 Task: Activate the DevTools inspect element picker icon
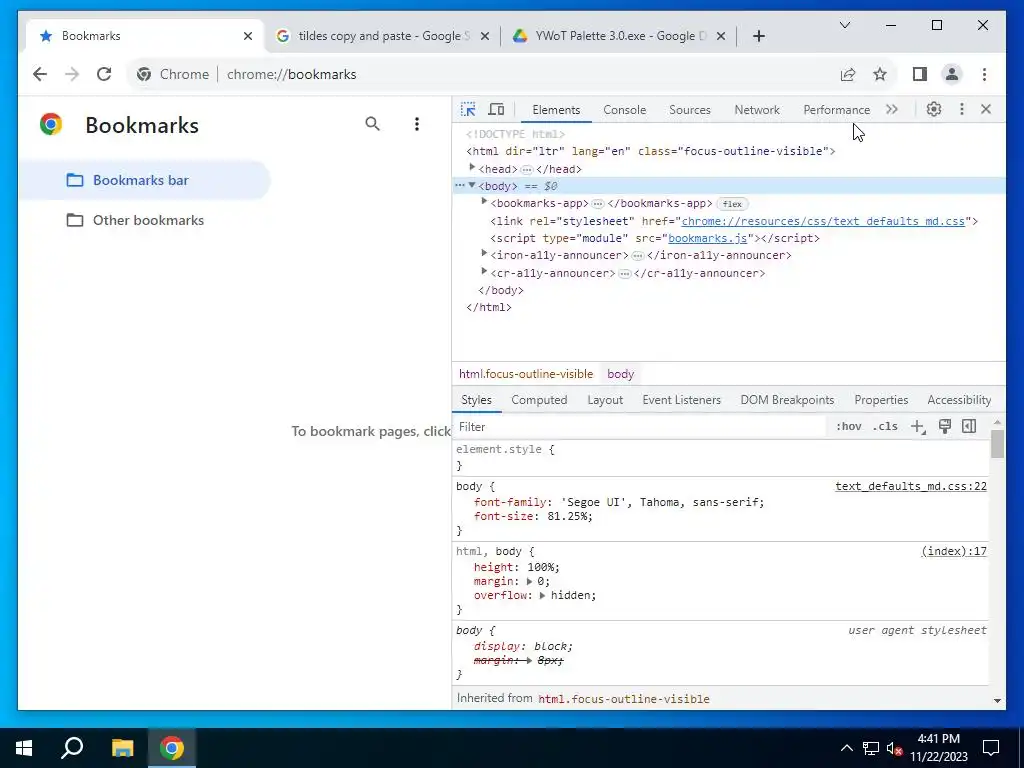click(468, 109)
